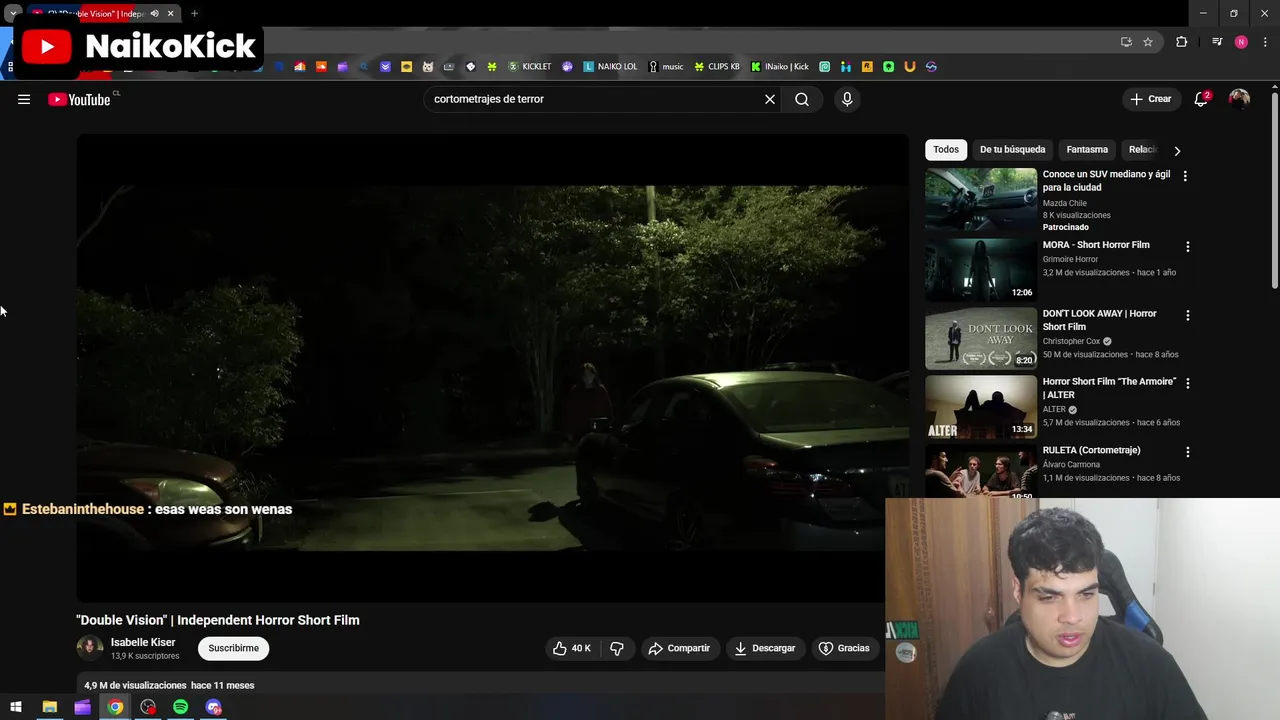Open the NAIKO LOL bookmark
This screenshot has height=720, width=1280.
[610, 67]
